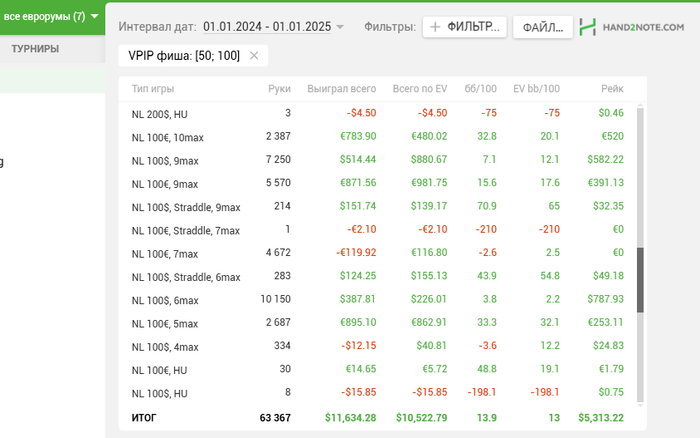Image resolution: width=700 pixels, height=438 pixels.
Task: Sort by EV bb/100 column header
Action: [x=536, y=89]
